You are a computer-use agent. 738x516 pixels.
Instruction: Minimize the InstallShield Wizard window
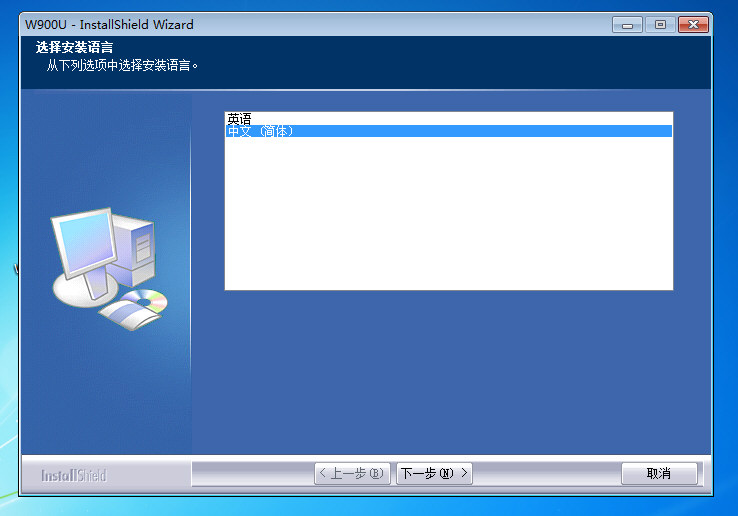627,24
